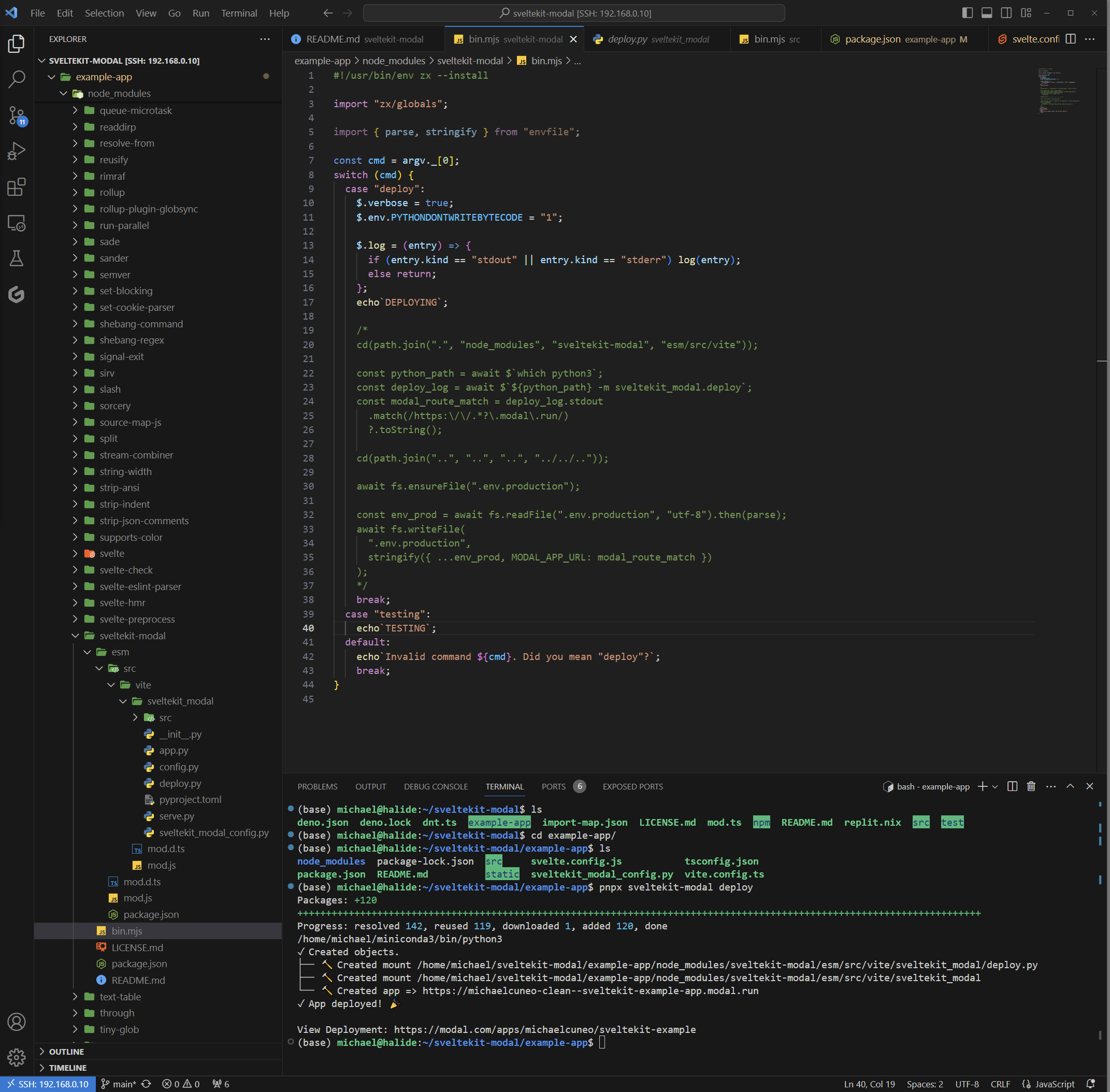Click errors and warnings count in status bar
Viewport: 1110px width, 1092px height.
pos(181,1083)
